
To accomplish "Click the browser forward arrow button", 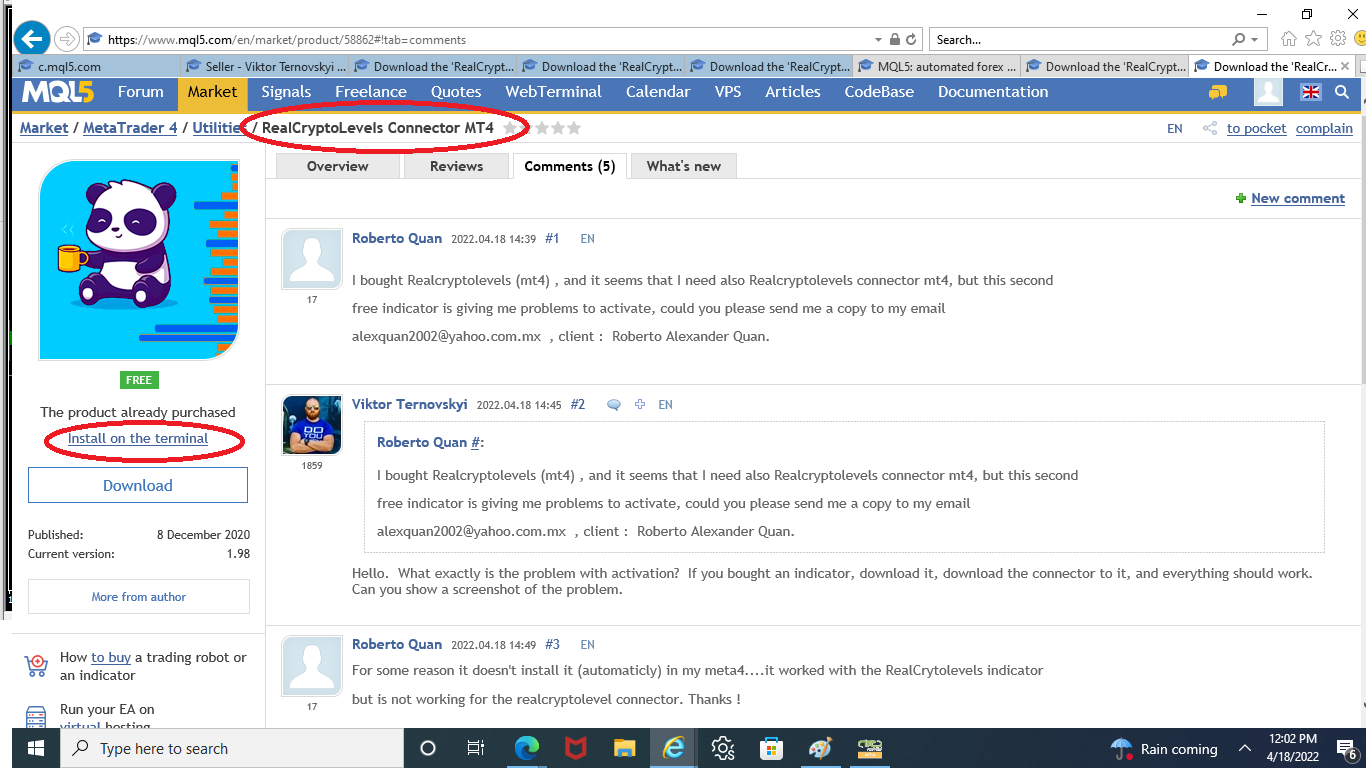I will [66, 39].
